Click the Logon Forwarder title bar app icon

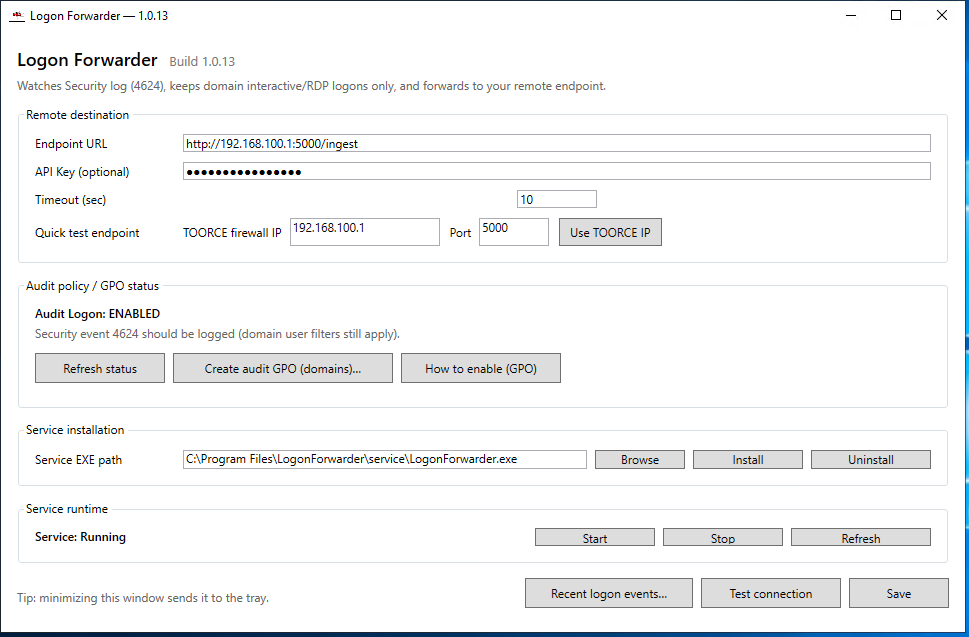click(x=17, y=15)
